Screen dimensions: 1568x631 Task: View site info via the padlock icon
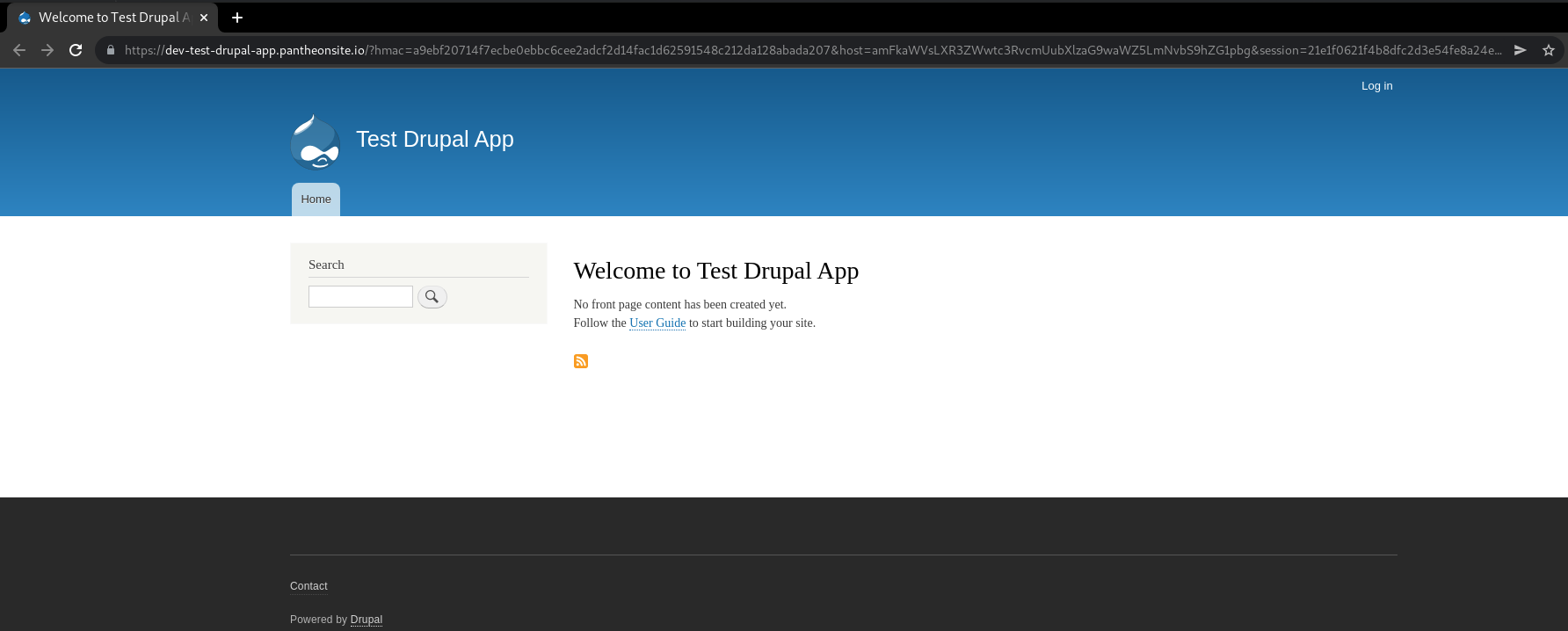click(x=111, y=50)
